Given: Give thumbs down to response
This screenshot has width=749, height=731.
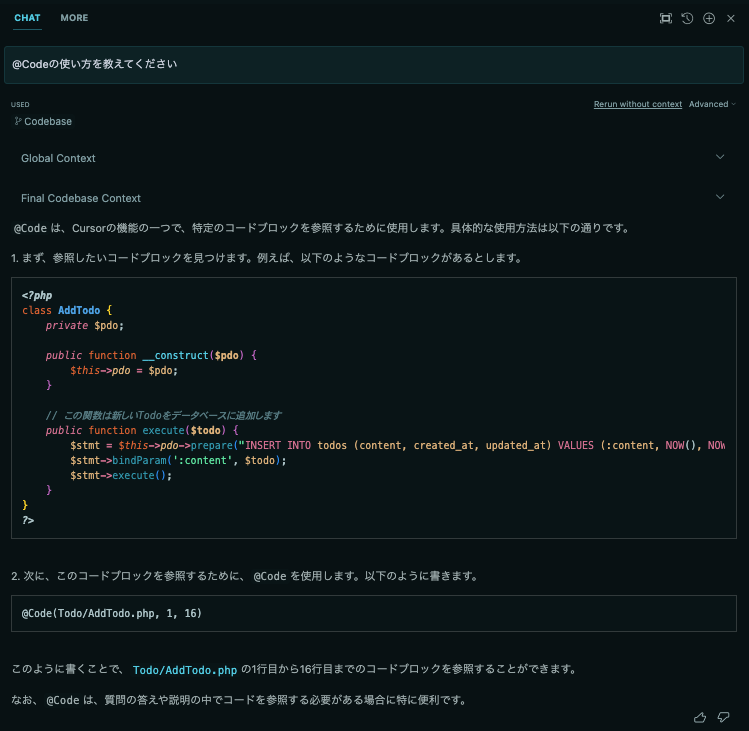Looking at the screenshot, I should (723, 717).
